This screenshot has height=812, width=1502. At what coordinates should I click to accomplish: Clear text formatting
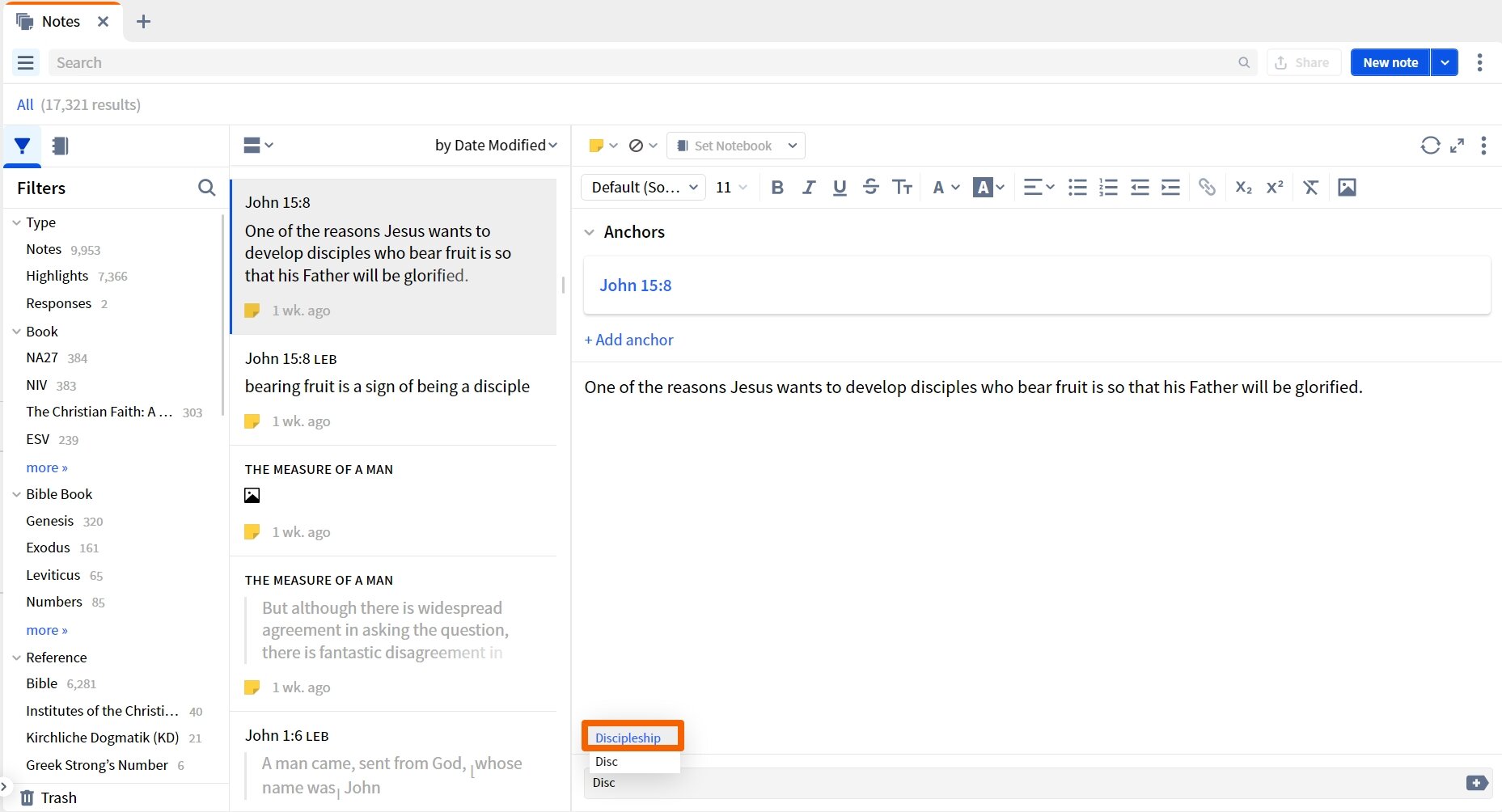click(1311, 188)
